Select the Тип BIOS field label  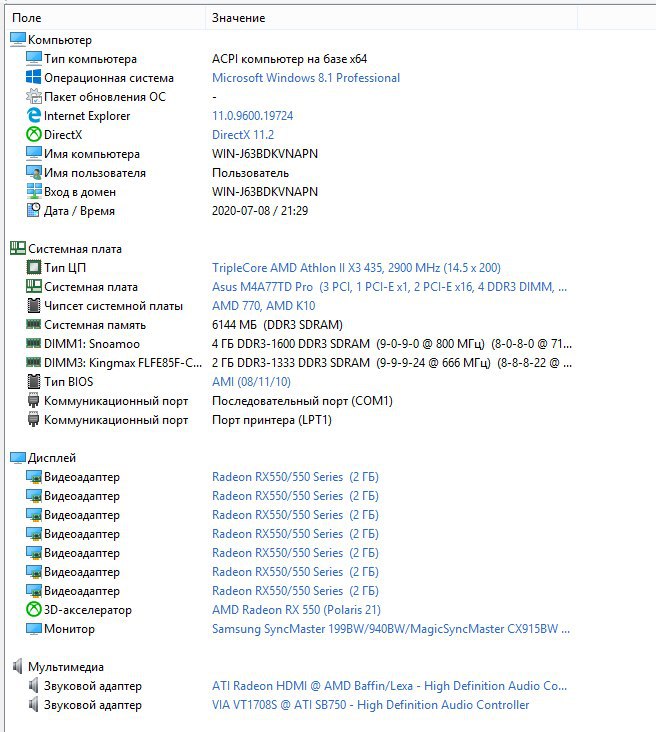69,382
